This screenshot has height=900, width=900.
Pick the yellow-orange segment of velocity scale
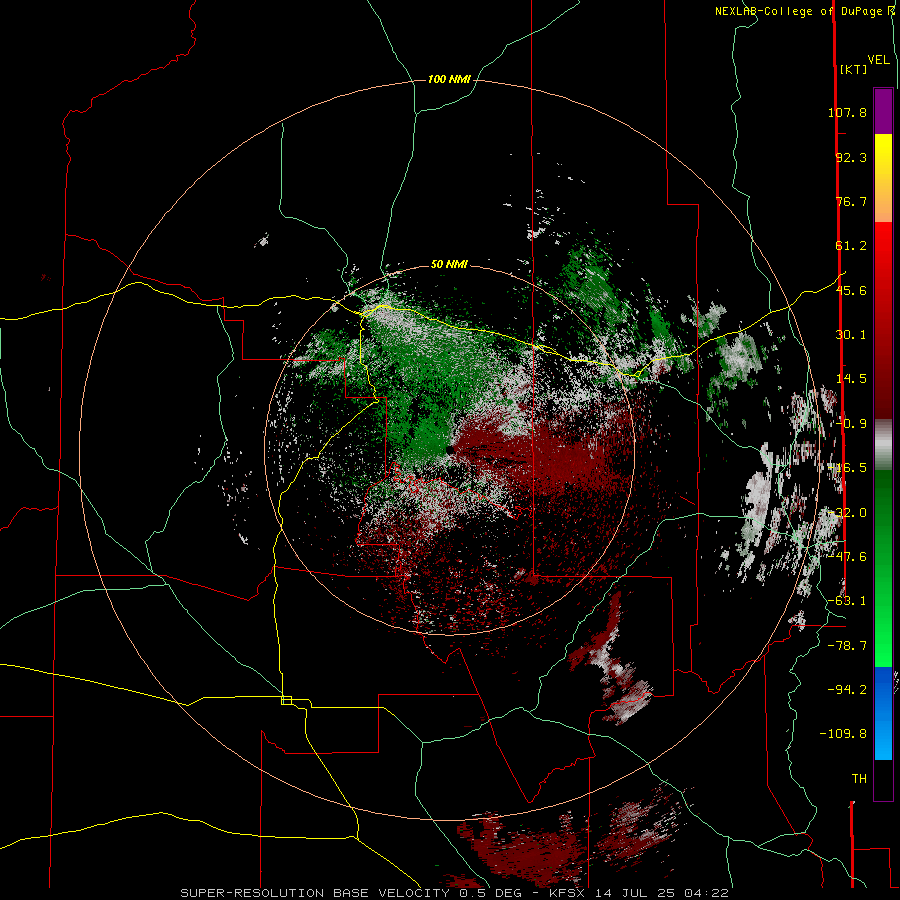883,178
